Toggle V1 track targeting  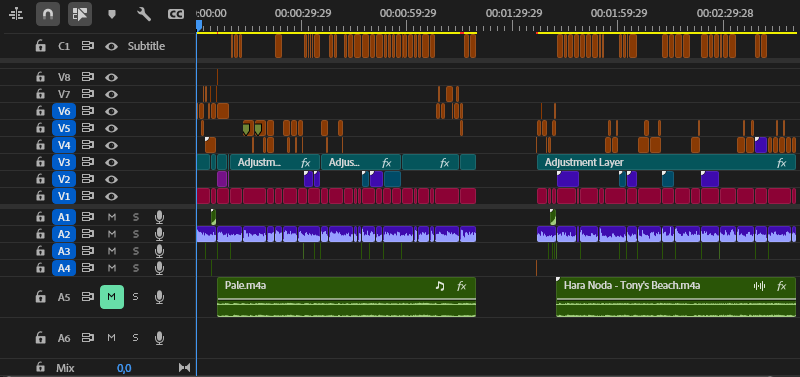coord(64,196)
